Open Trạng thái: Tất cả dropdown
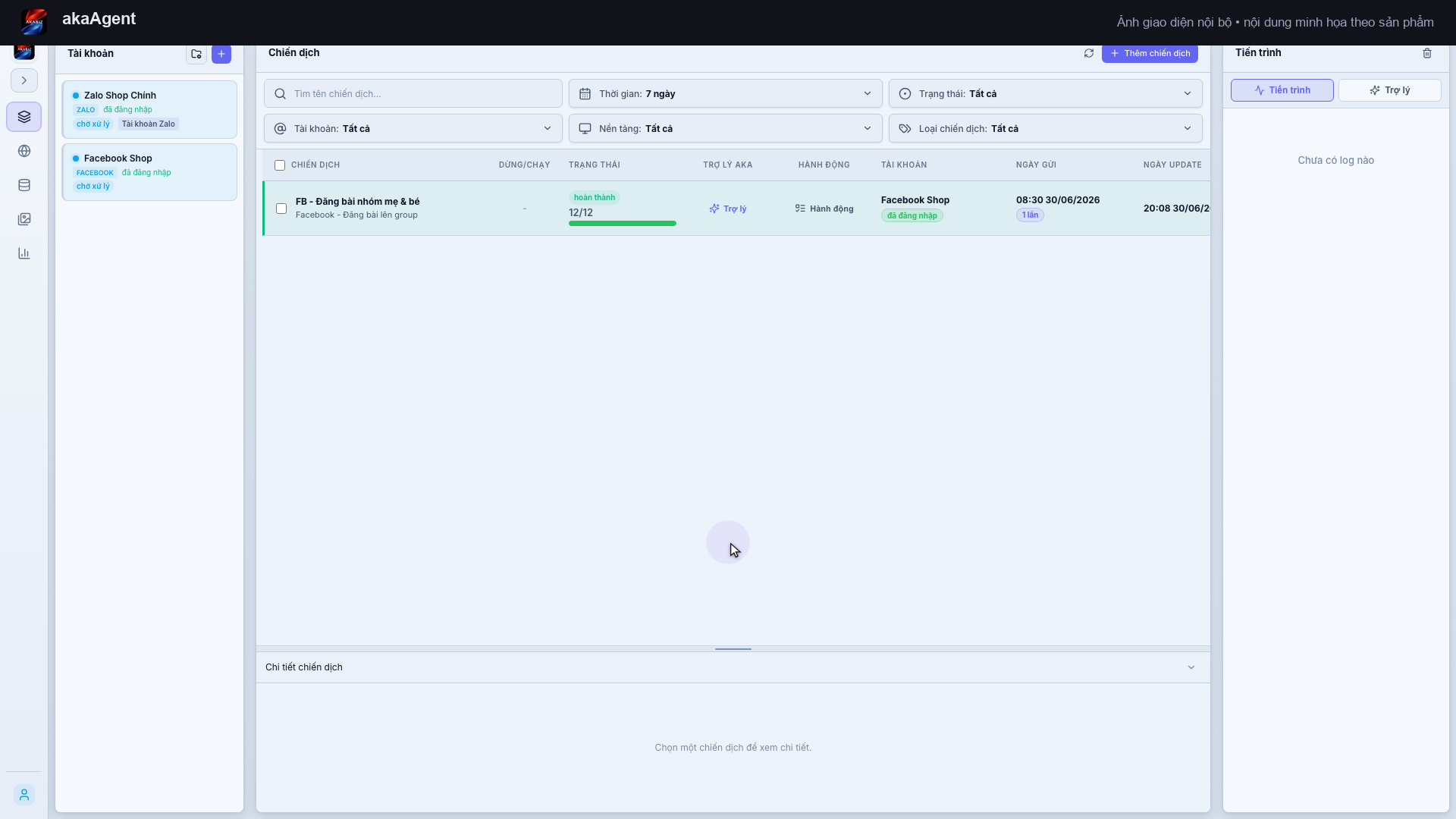This screenshot has width=1456, height=819. [x=1045, y=94]
